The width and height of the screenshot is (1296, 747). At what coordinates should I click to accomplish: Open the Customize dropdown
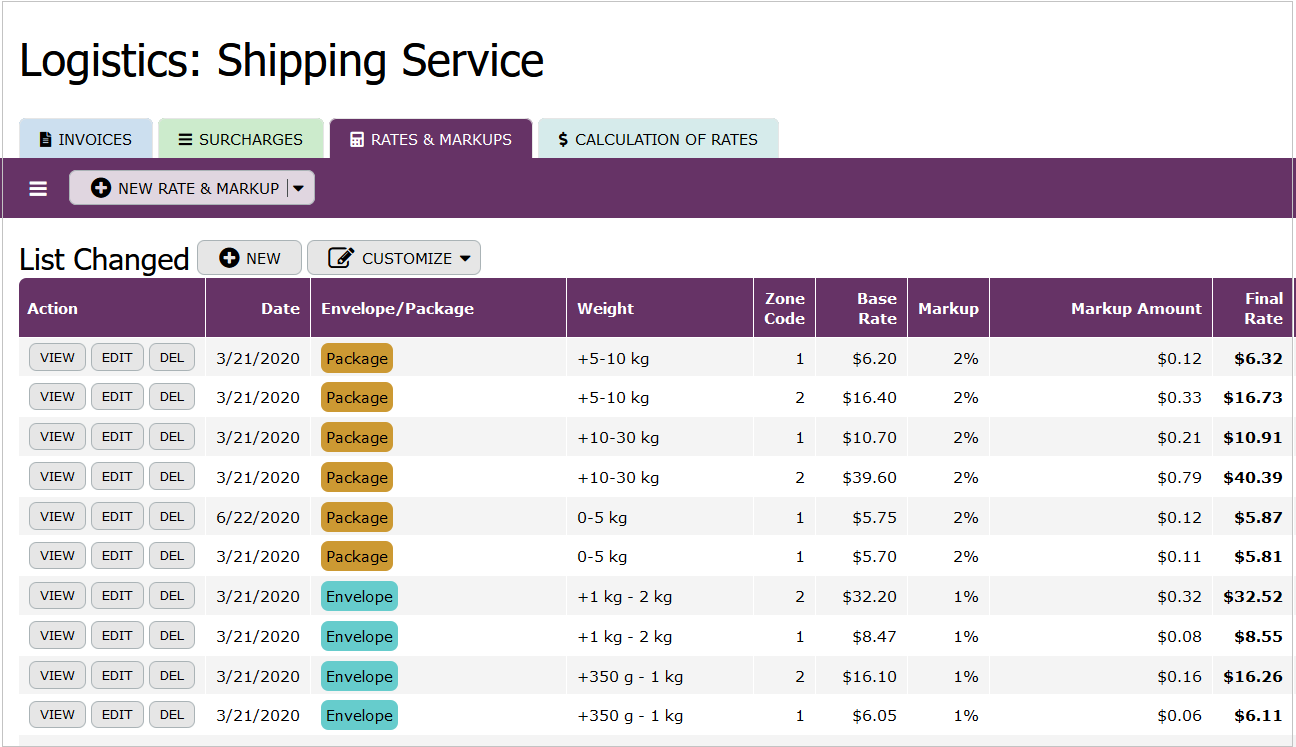pyautogui.click(x=393, y=258)
